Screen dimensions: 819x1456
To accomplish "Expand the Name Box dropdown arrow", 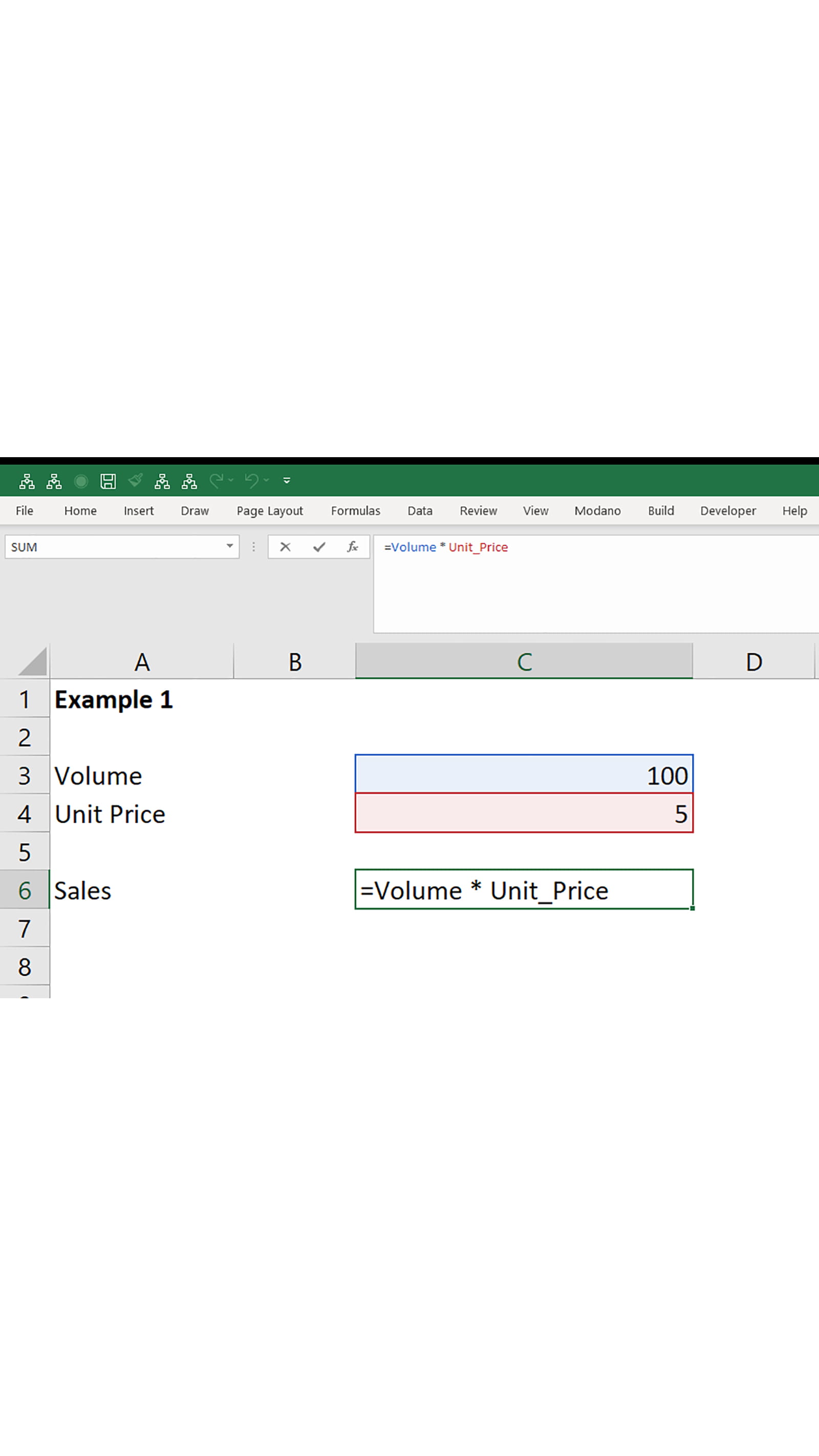I will point(229,546).
